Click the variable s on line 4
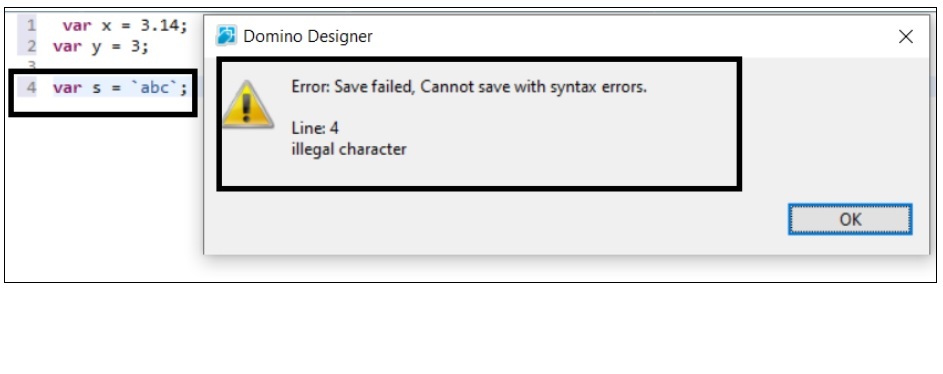The image size is (943, 374). coord(96,88)
